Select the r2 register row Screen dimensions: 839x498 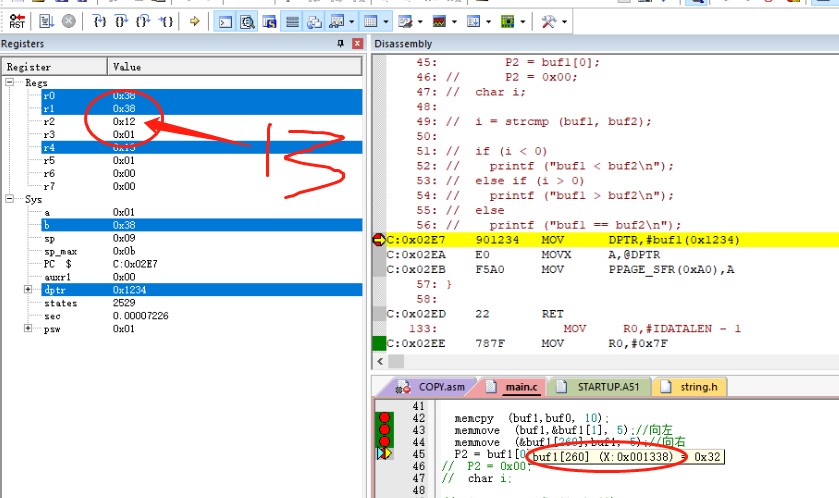click(x=202, y=121)
